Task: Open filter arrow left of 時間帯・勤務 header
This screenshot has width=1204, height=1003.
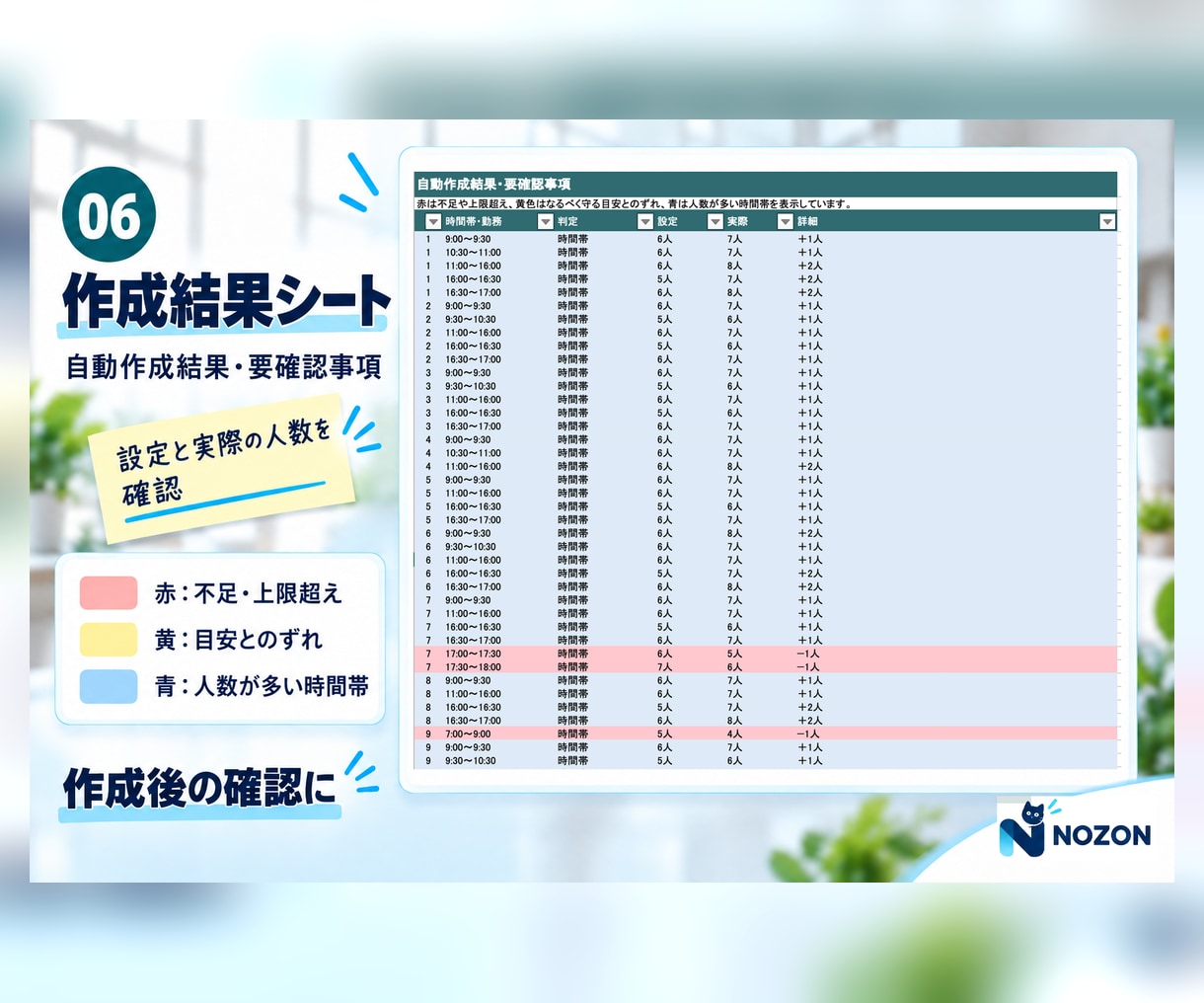Action: click(433, 222)
